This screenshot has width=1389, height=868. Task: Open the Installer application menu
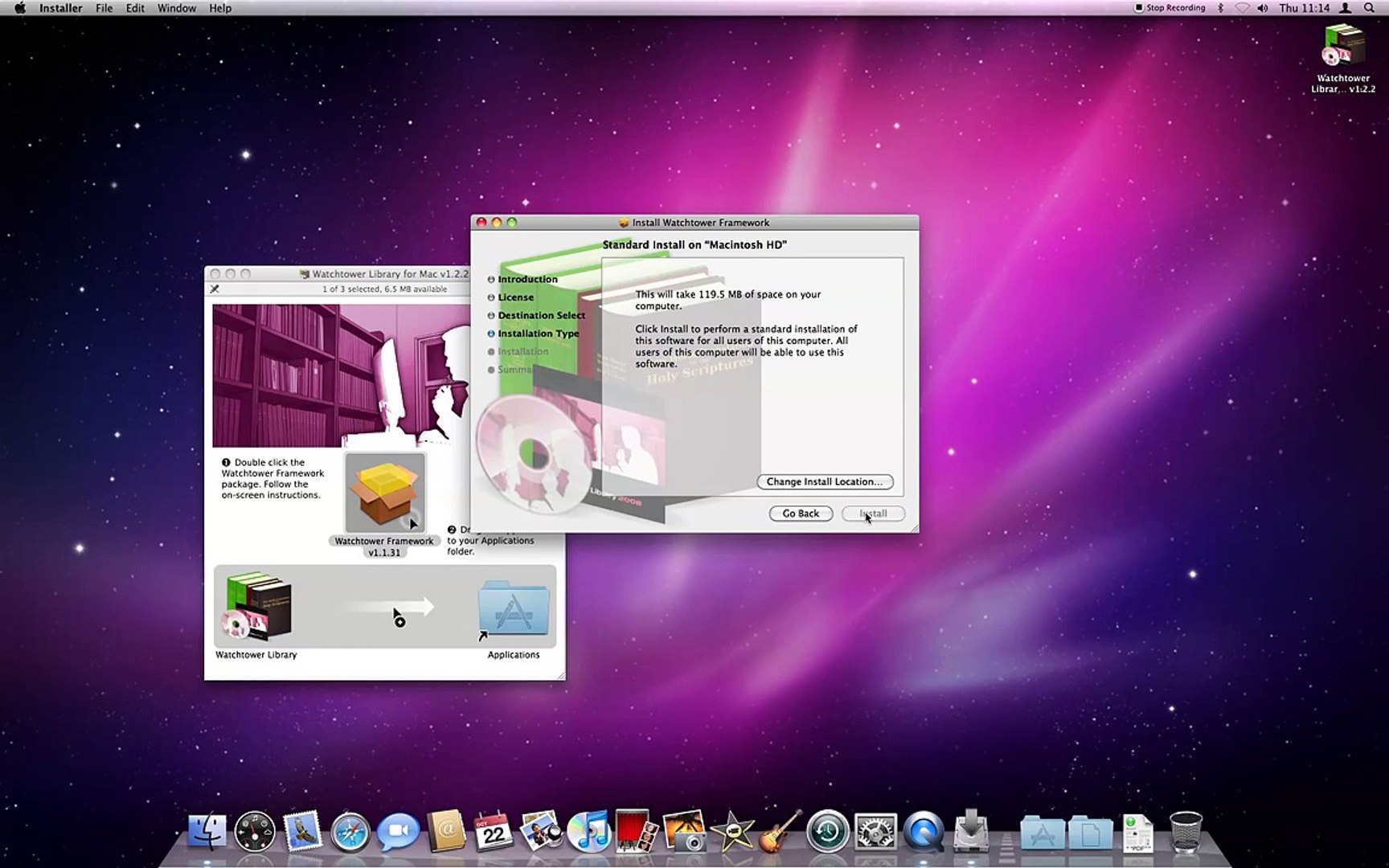point(61,8)
